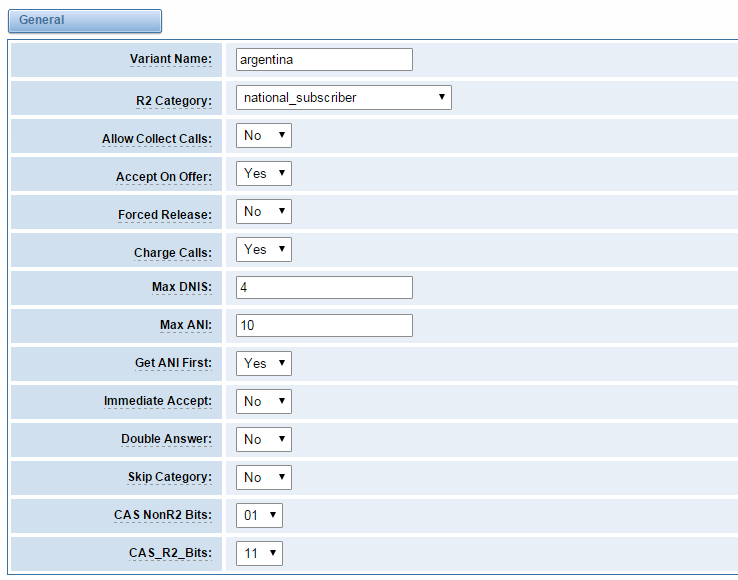Click the Variant Name label
This screenshot has height=580, width=738.
pyautogui.click(x=171, y=59)
